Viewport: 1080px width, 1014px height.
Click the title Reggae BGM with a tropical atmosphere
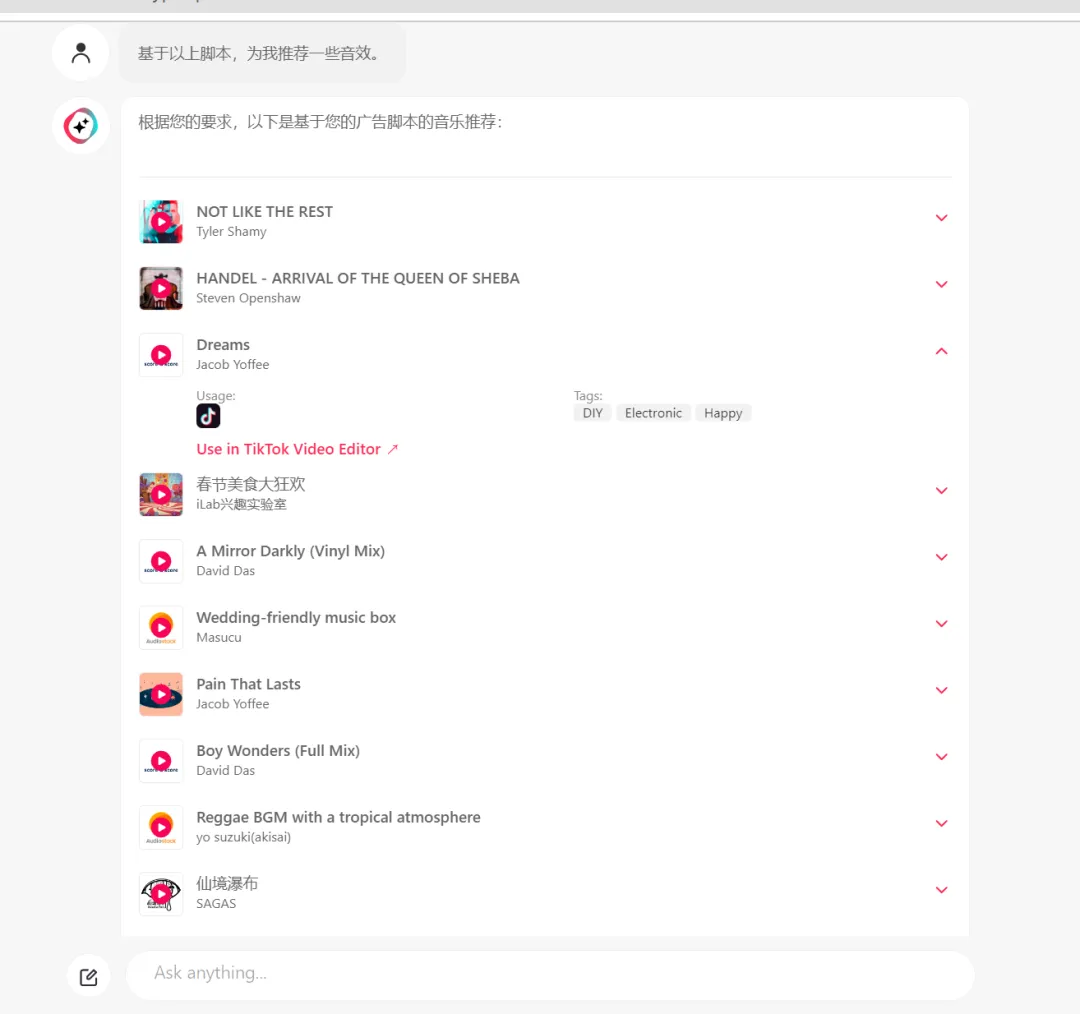338,818
